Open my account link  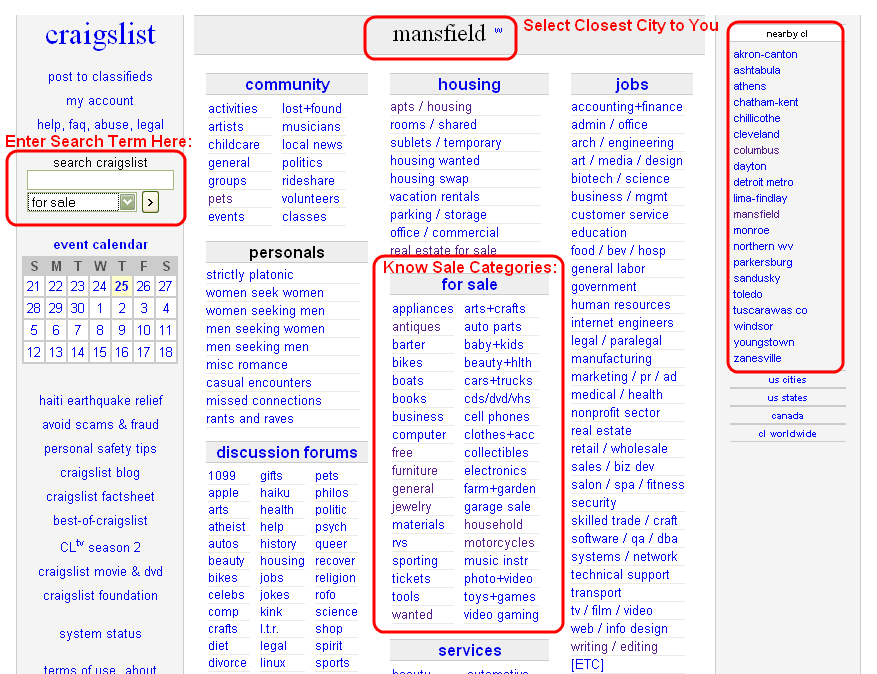(100, 101)
